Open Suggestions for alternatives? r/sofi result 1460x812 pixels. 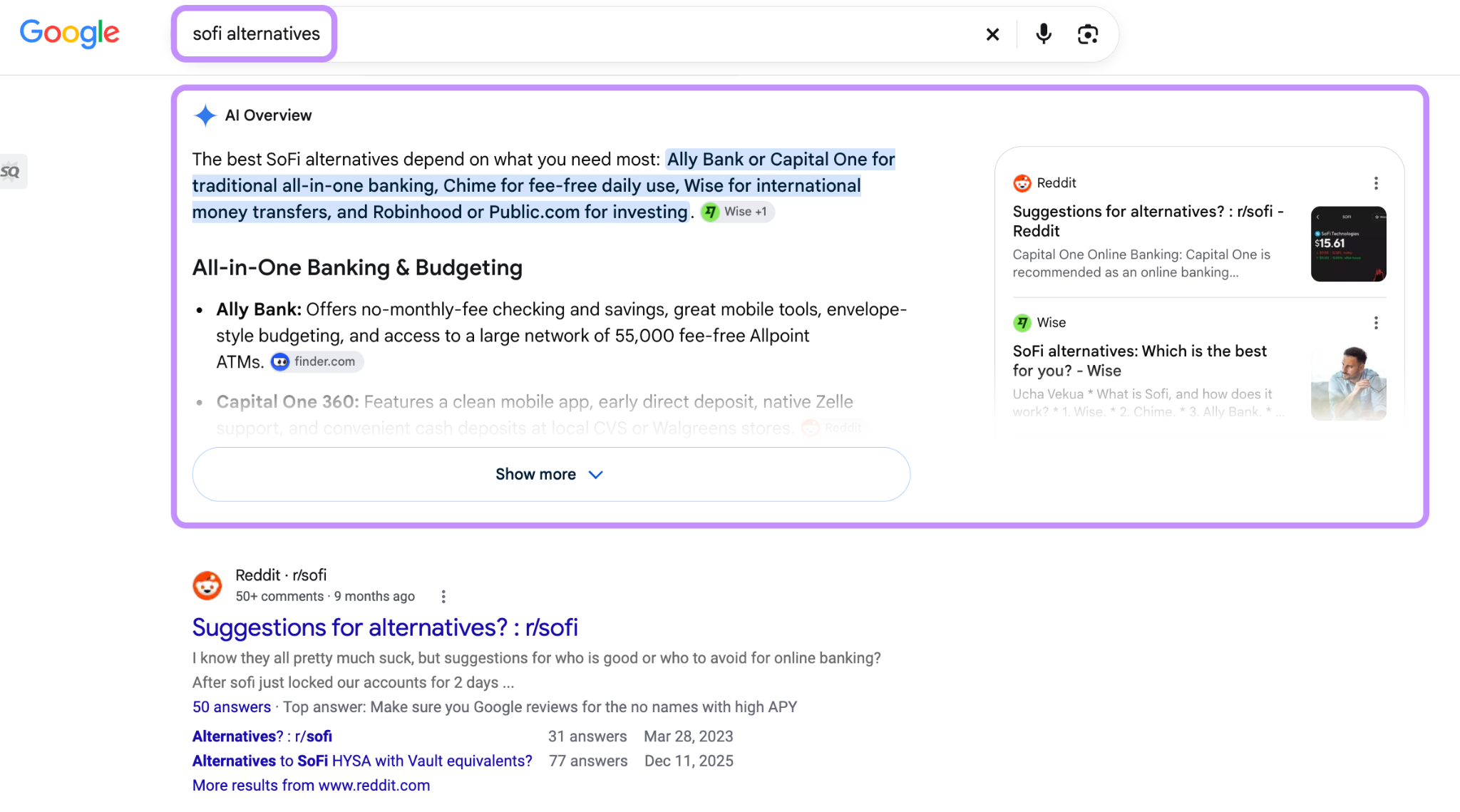pos(385,627)
